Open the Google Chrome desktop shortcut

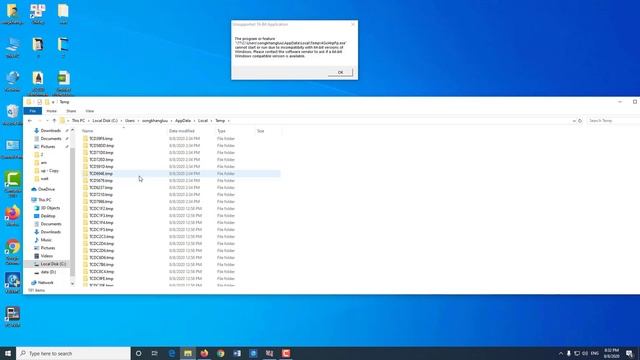(x=13, y=251)
